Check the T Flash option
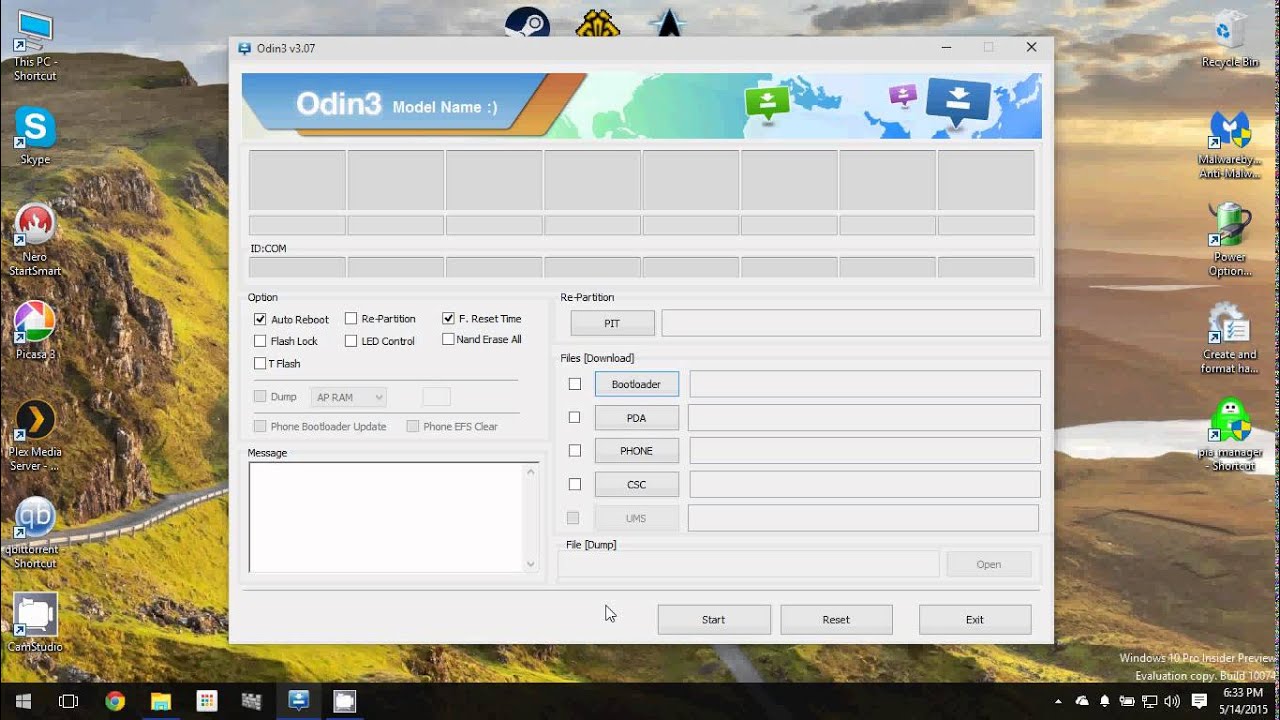The height and width of the screenshot is (720, 1280). tap(260, 363)
